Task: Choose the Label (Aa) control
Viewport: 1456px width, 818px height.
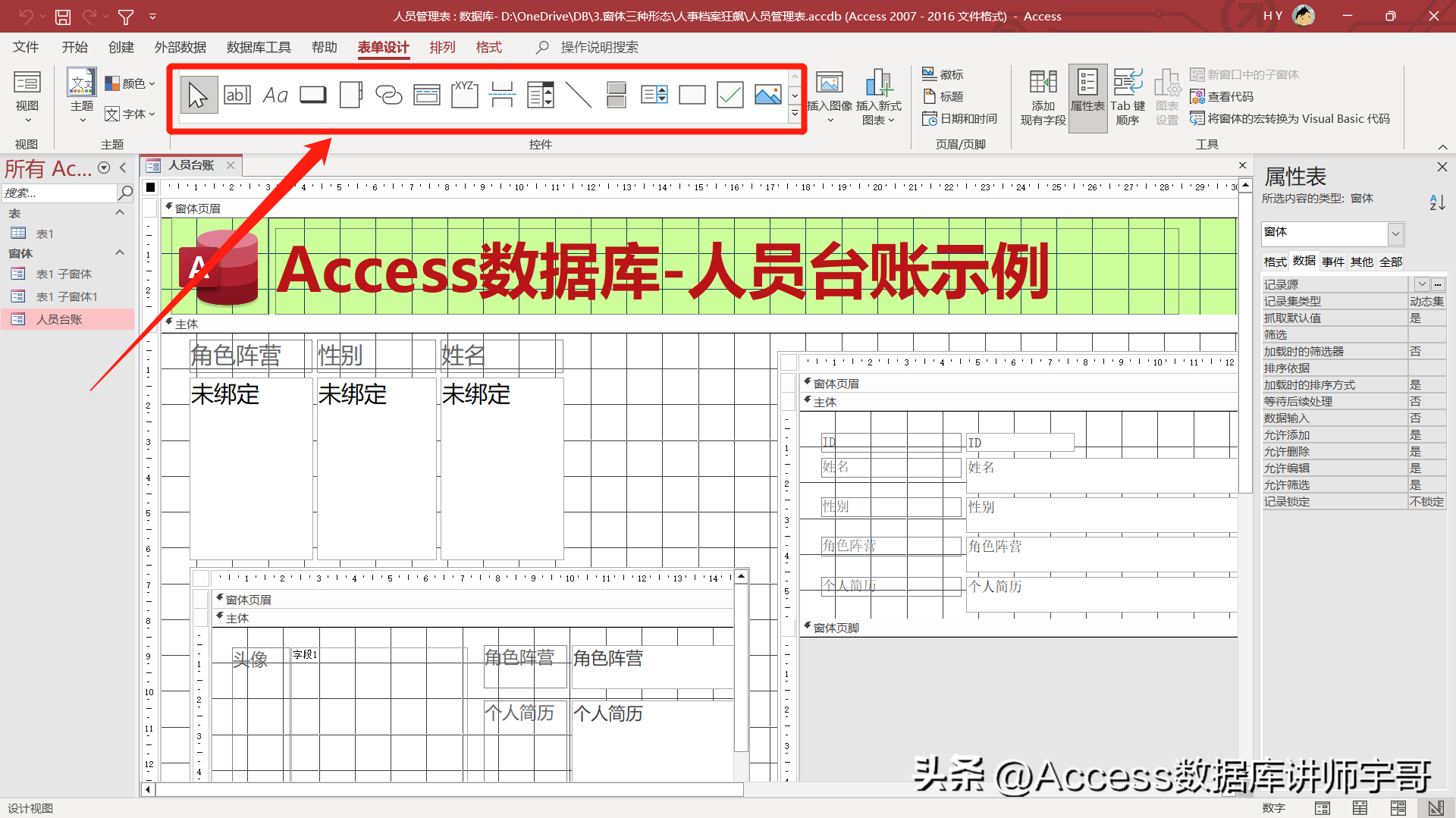Action: pos(275,95)
